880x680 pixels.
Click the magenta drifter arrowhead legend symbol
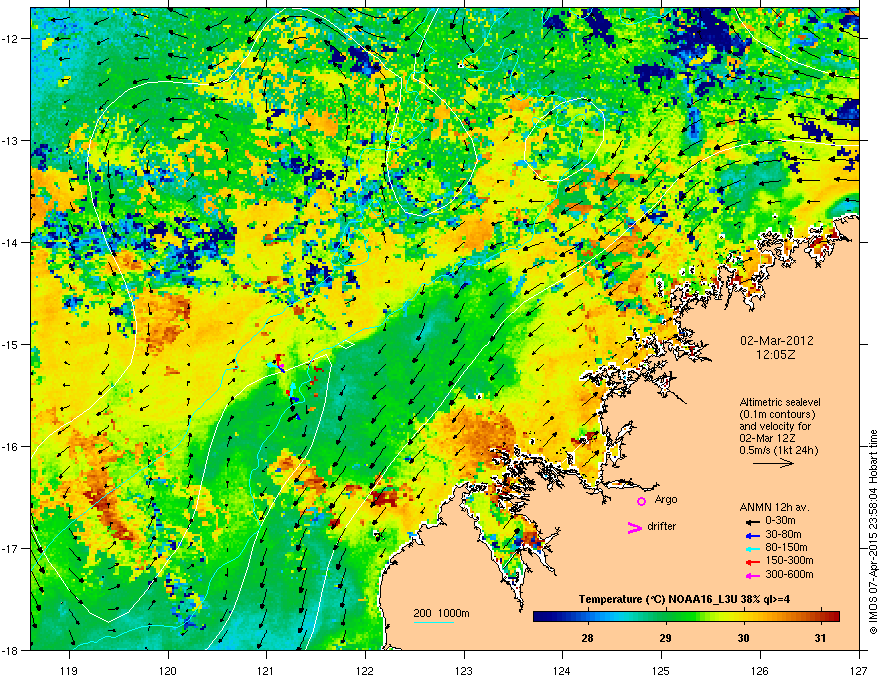coord(634,528)
